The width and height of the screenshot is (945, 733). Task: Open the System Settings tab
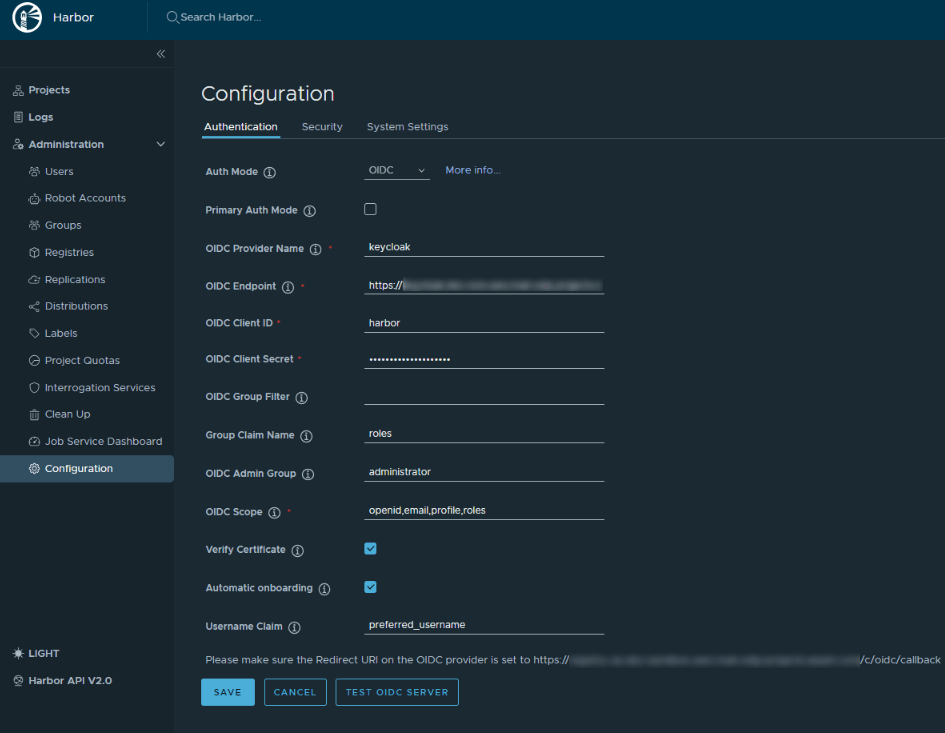coord(407,127)
